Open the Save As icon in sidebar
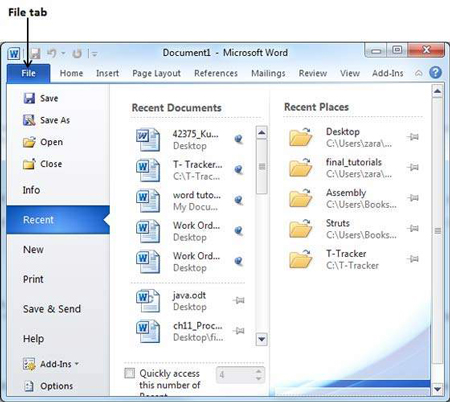 (29, 120)
